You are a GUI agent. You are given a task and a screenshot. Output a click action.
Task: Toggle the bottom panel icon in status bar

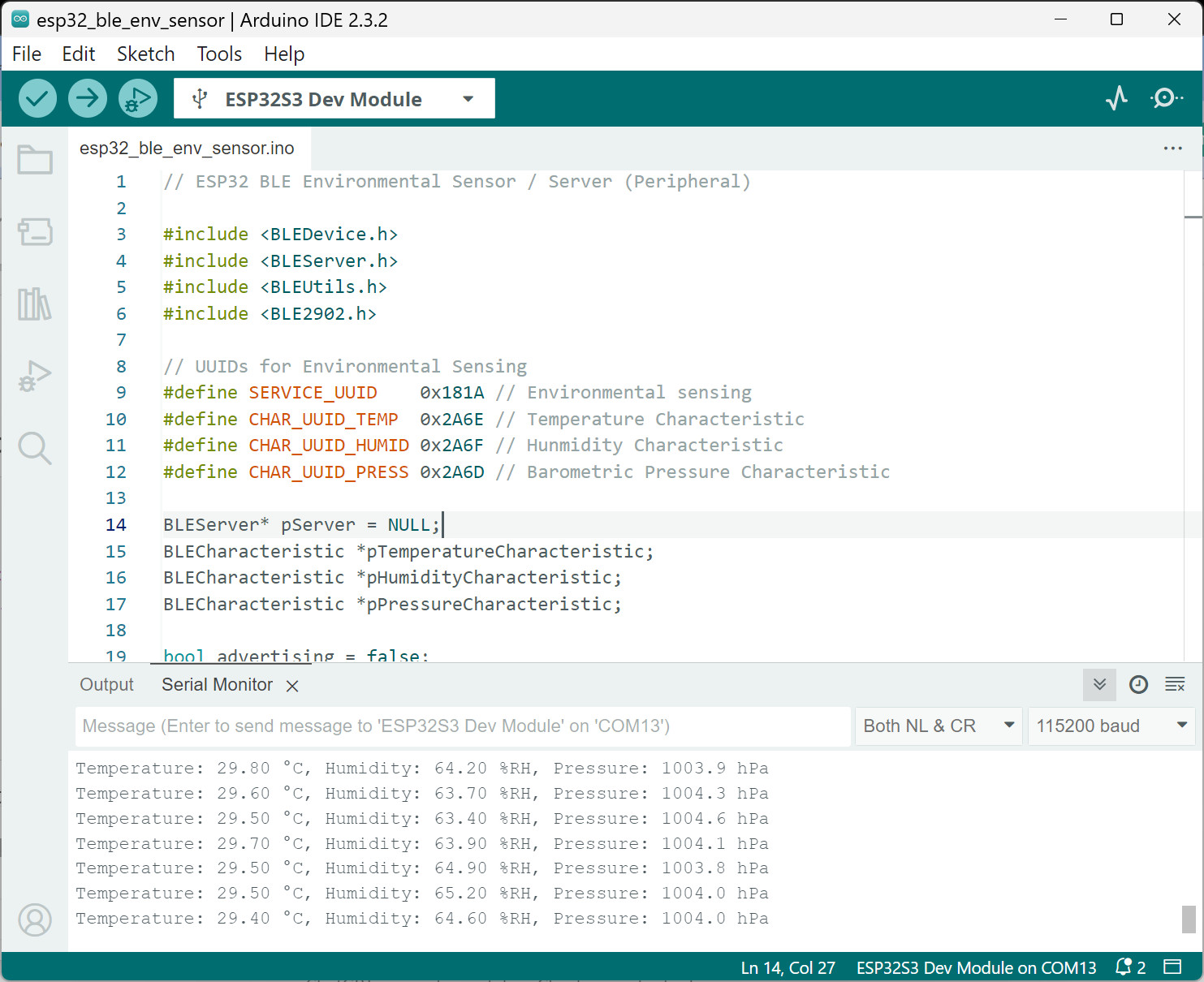(1172, 967)
